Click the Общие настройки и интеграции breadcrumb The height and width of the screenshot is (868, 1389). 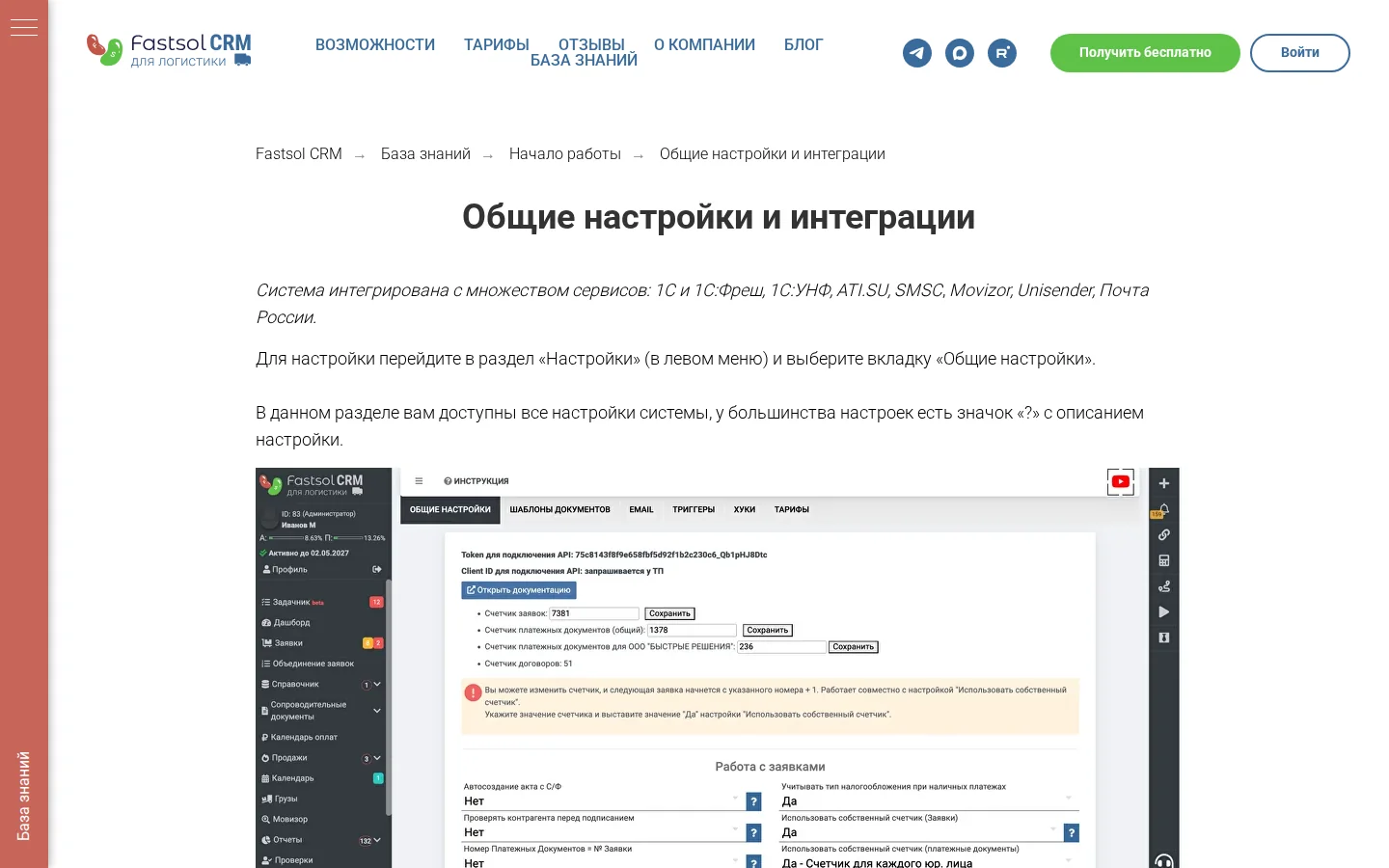[773, 154]
